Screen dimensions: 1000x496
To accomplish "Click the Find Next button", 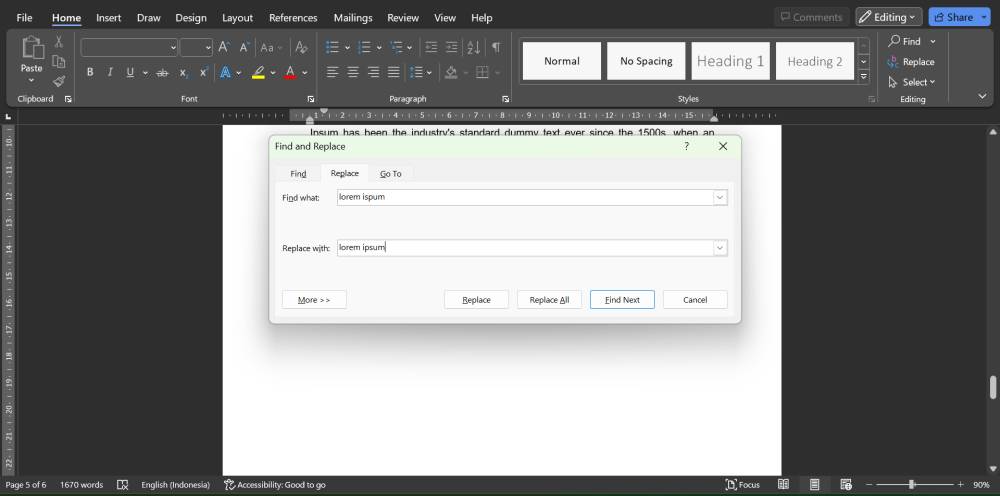I will coord(622,300).
